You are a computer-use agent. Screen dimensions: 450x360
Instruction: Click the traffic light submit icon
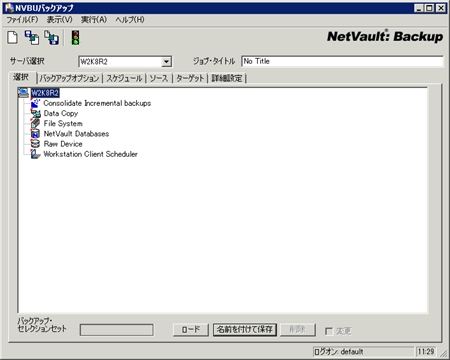76,37
